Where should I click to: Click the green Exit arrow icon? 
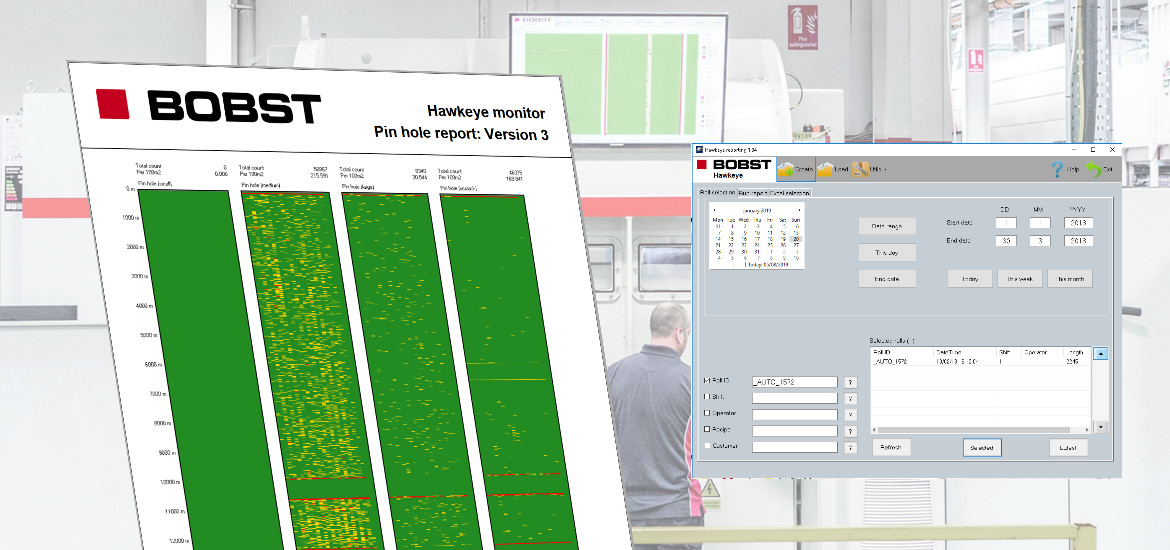tap(1093, 169)
